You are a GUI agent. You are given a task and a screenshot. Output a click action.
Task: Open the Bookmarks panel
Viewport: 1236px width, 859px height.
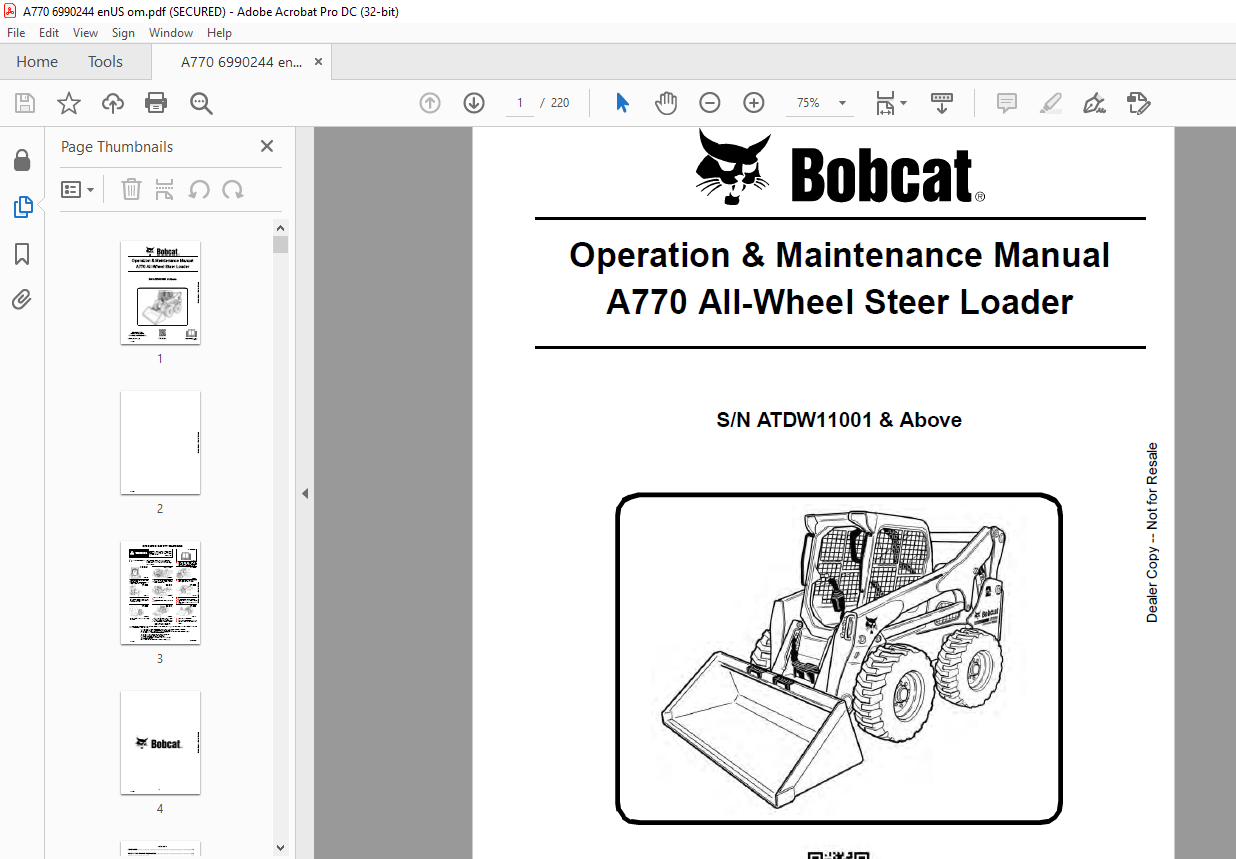tap(22, 254)
